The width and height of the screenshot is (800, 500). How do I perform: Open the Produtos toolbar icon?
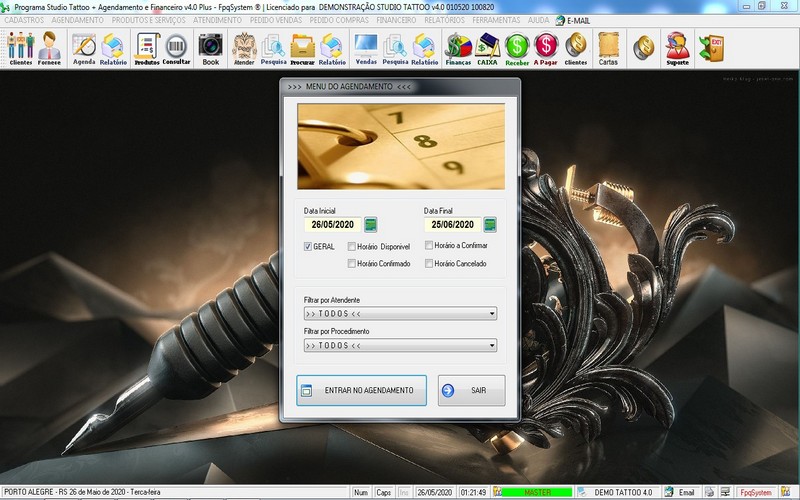click(x=147, y=47)
